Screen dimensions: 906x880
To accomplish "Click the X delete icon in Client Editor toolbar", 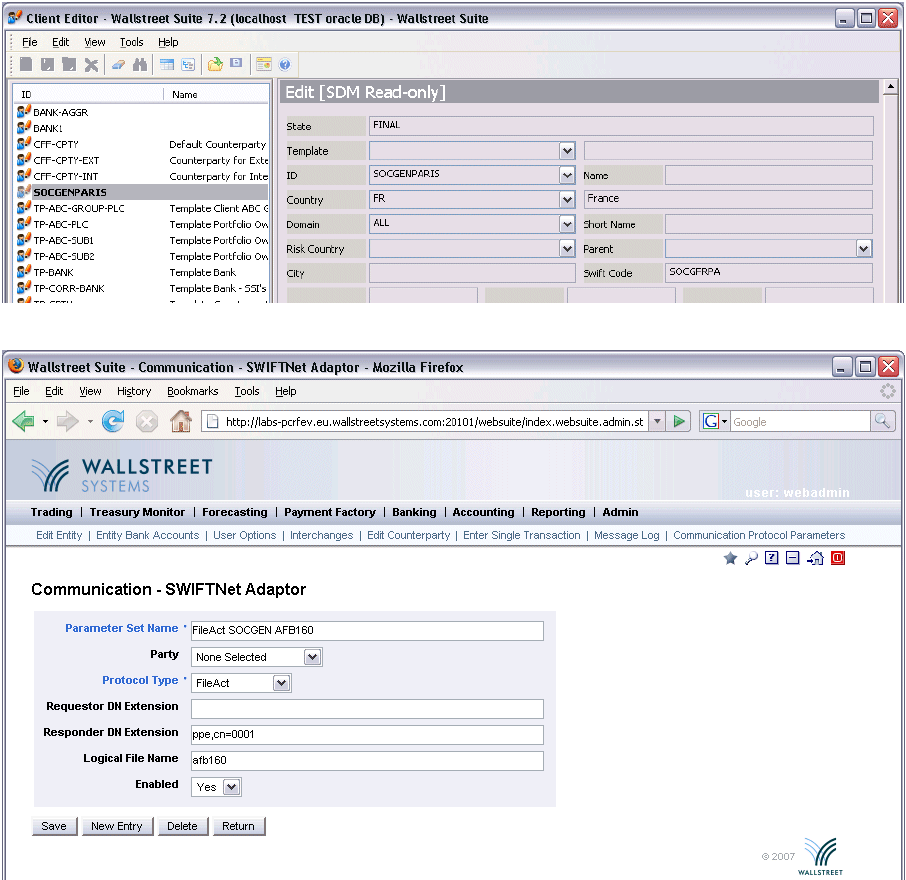I will click(91, 64).
